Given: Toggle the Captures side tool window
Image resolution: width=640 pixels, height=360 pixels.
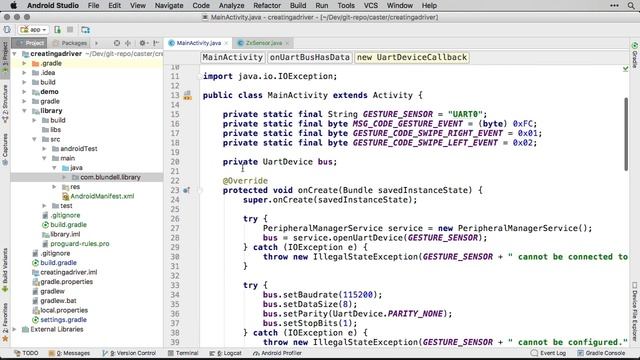Looking at the screenshot, I should pos(5,149).
